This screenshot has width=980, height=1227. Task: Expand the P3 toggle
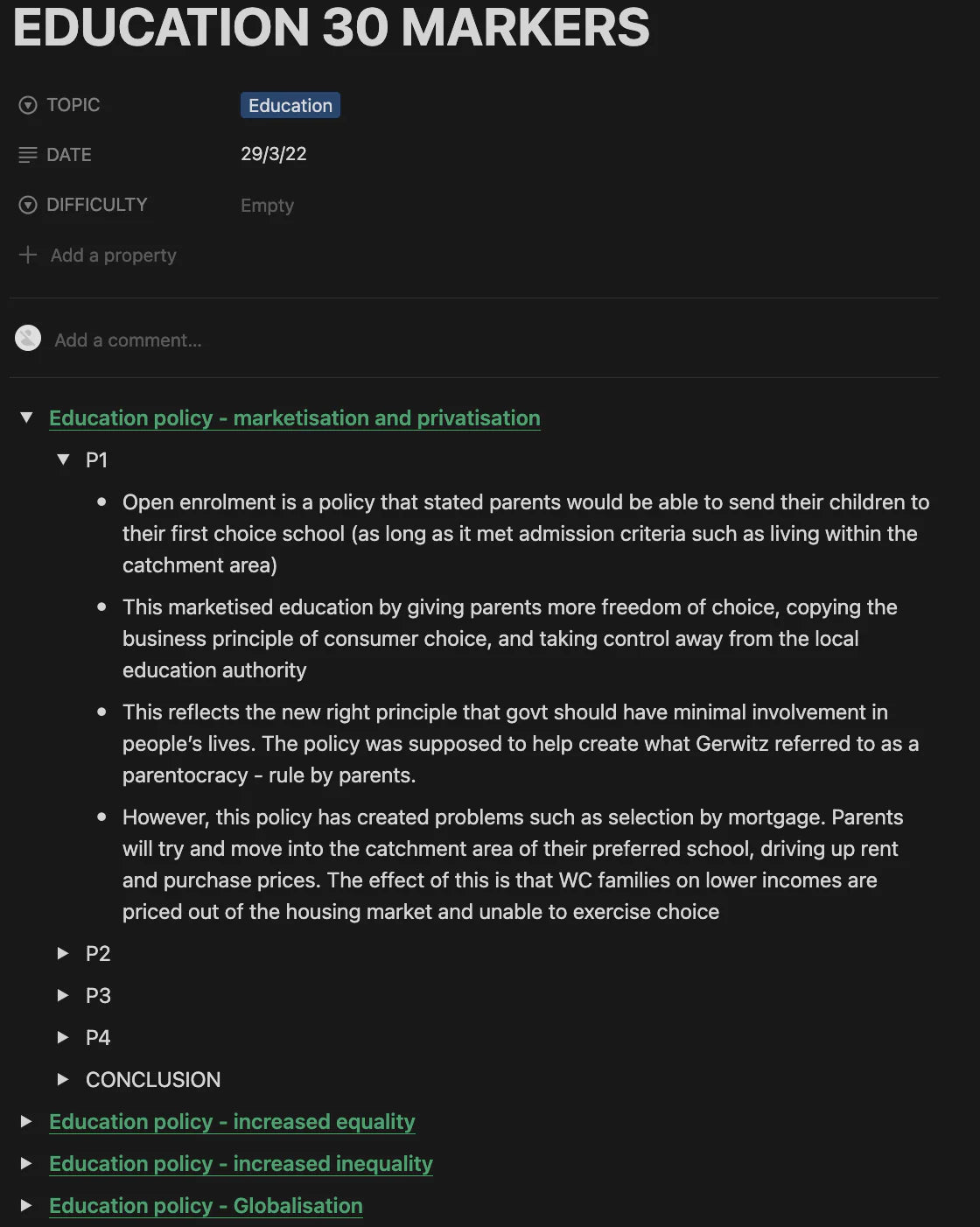(x=63, y=995)
